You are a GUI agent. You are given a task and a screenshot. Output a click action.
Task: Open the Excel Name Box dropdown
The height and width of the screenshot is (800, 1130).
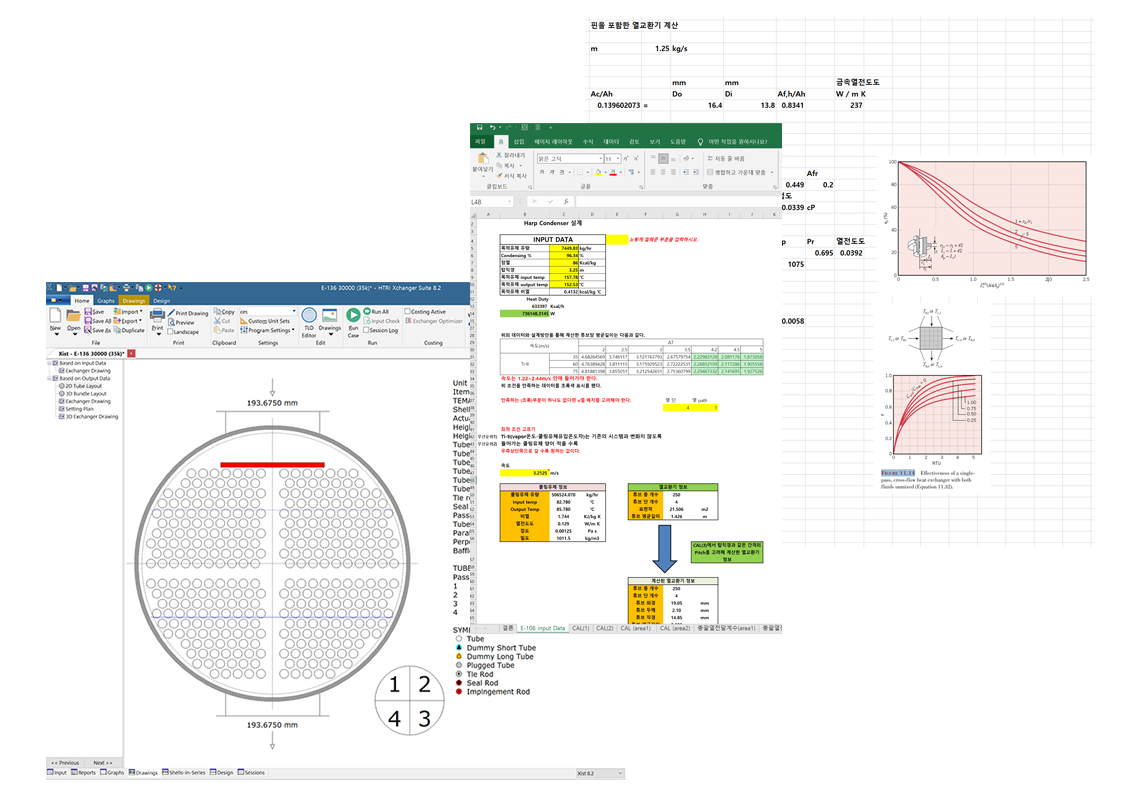[510, 202]
